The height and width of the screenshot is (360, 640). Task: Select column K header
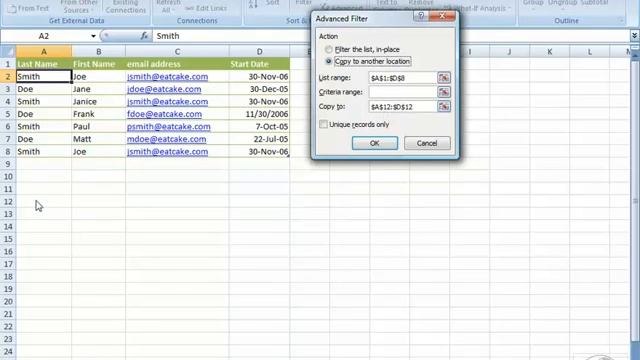pos(549,51)
